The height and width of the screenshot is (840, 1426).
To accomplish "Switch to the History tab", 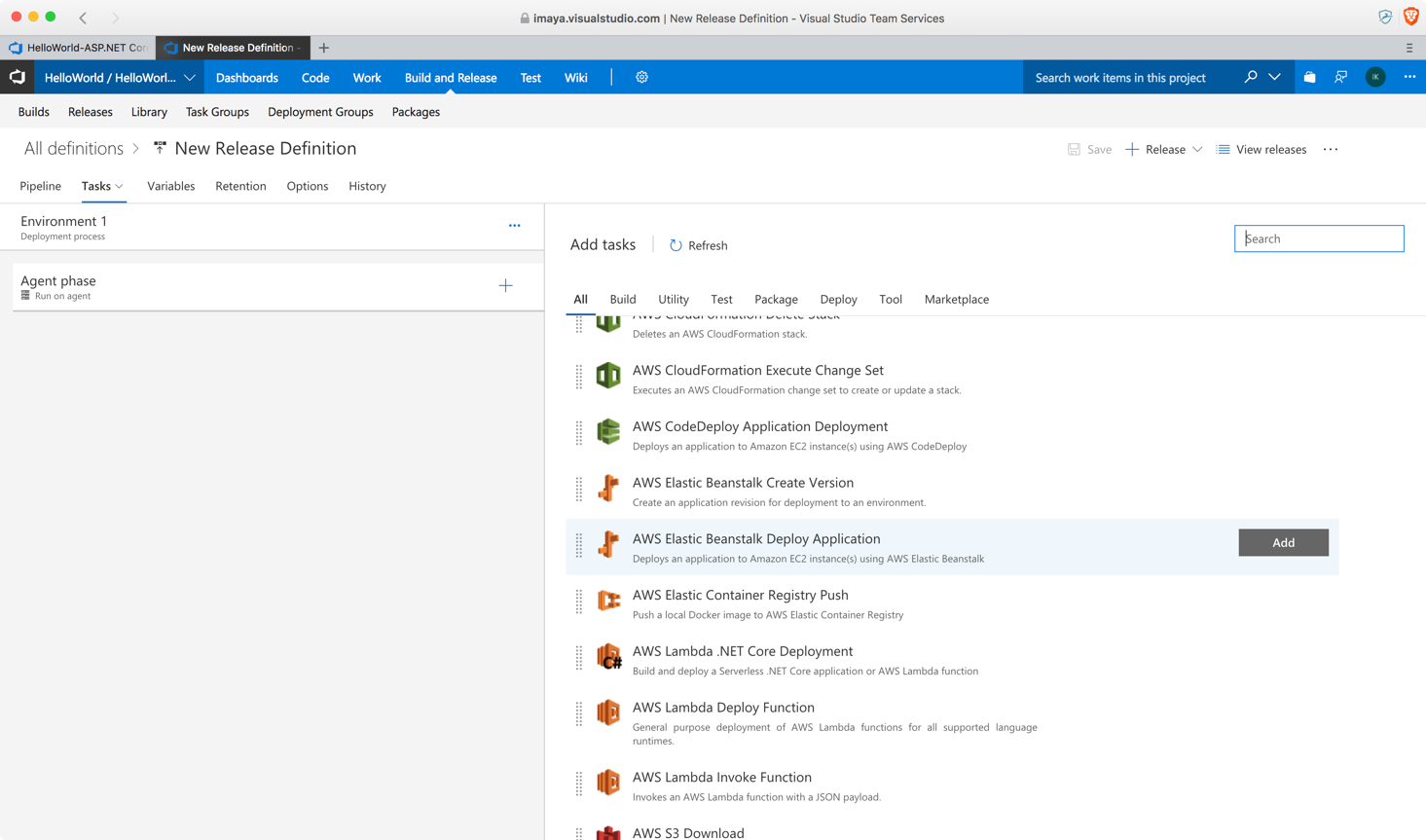I will [367, 186].
